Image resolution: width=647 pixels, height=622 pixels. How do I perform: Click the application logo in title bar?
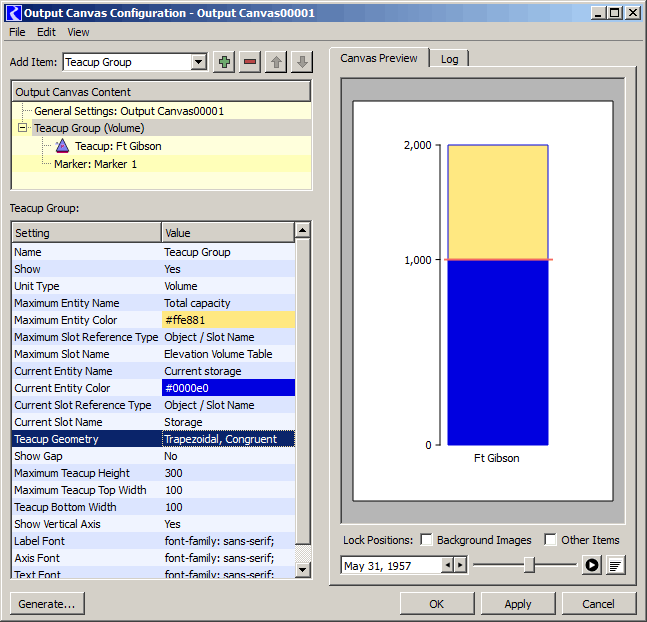click(x=14, y=13)
